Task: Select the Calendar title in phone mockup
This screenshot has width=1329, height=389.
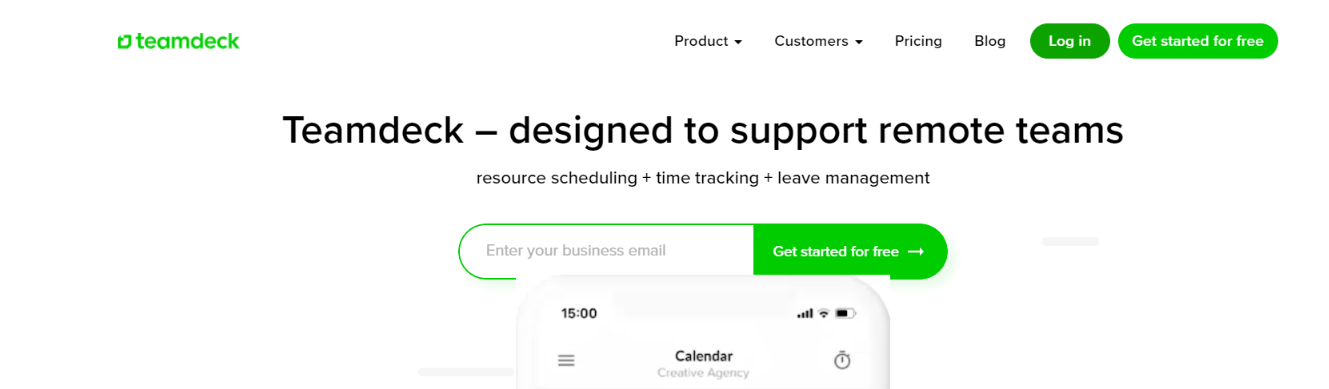Action: coord(704,356)
